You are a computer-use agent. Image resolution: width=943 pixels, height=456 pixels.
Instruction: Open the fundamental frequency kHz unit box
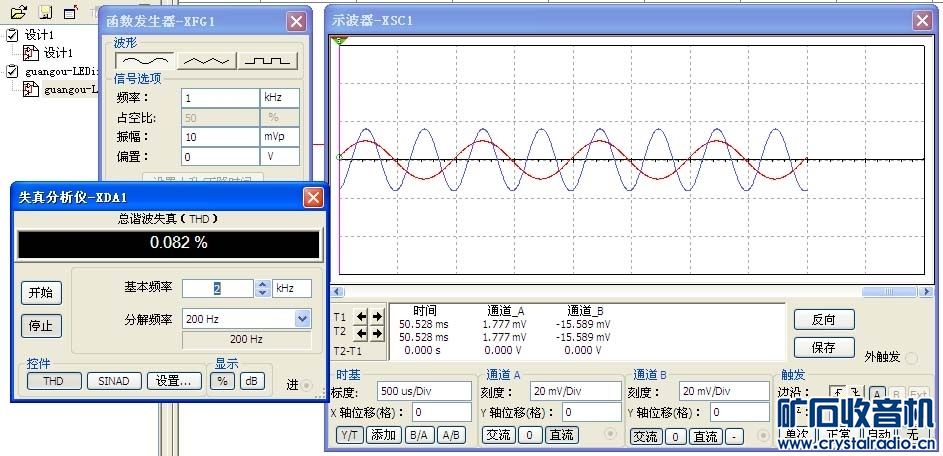click(x=292, y=288)
